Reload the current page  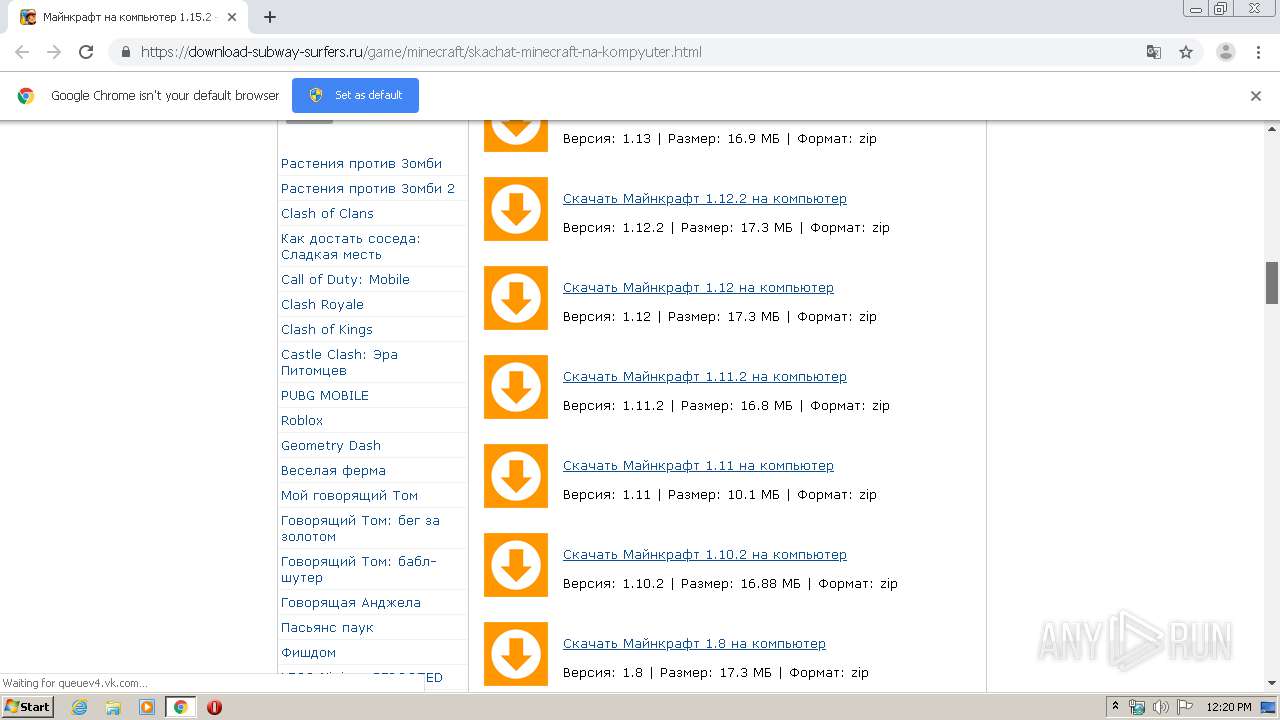(86, 52)
